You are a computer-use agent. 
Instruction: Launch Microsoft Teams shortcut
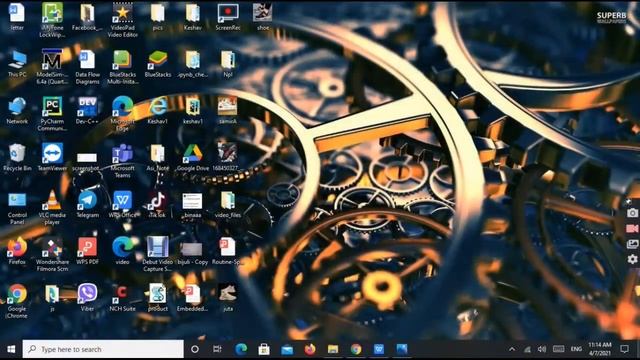point(122,160)
